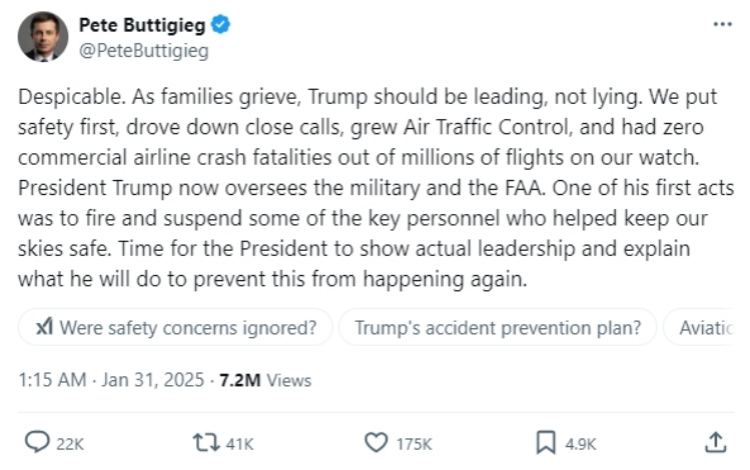Open Pete Buttigieg's profile picture
Screen dimensions: 750x470
point(43,37)
